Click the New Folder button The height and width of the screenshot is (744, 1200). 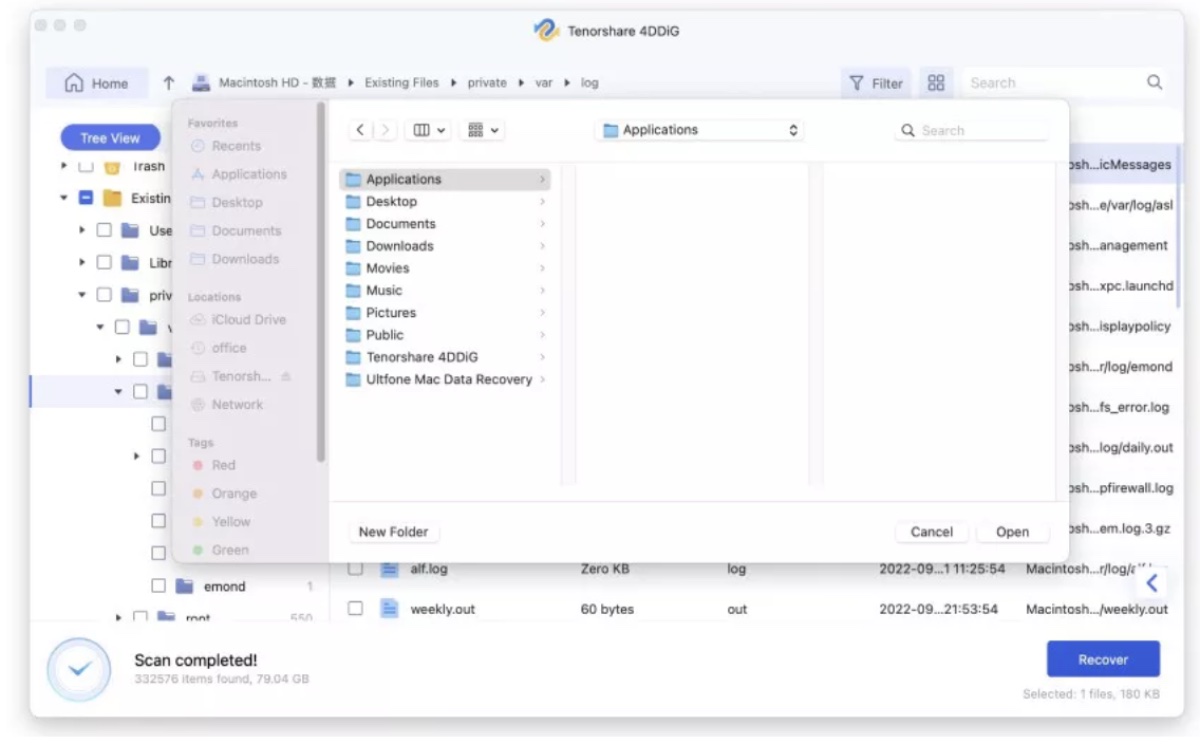coord(393,532)
